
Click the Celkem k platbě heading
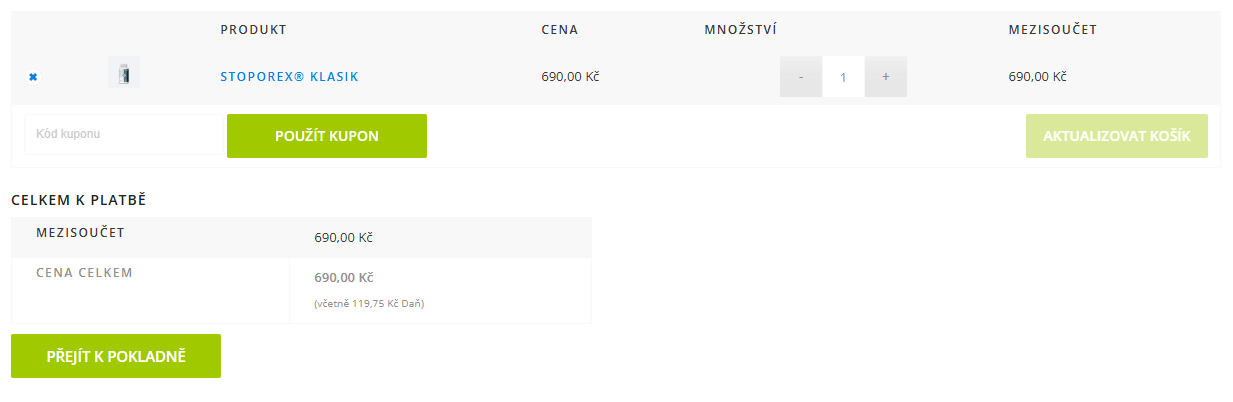[79, 200]
